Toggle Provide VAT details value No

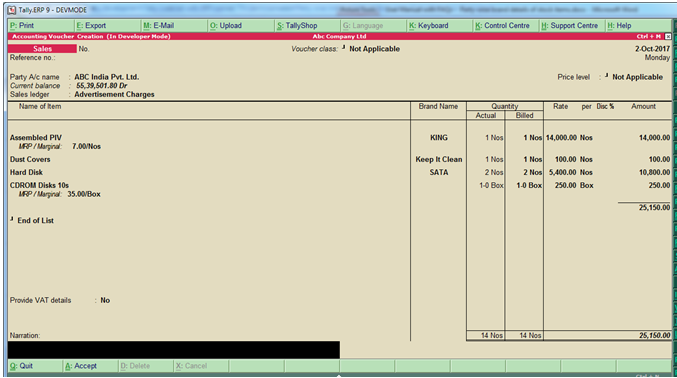(105, 300)
